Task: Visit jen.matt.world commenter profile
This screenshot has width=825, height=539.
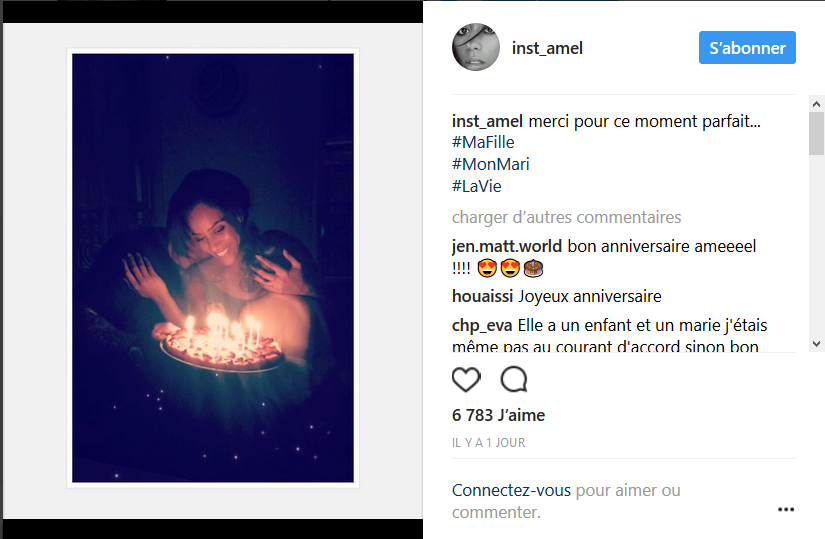Action: (x=507, y=246)
